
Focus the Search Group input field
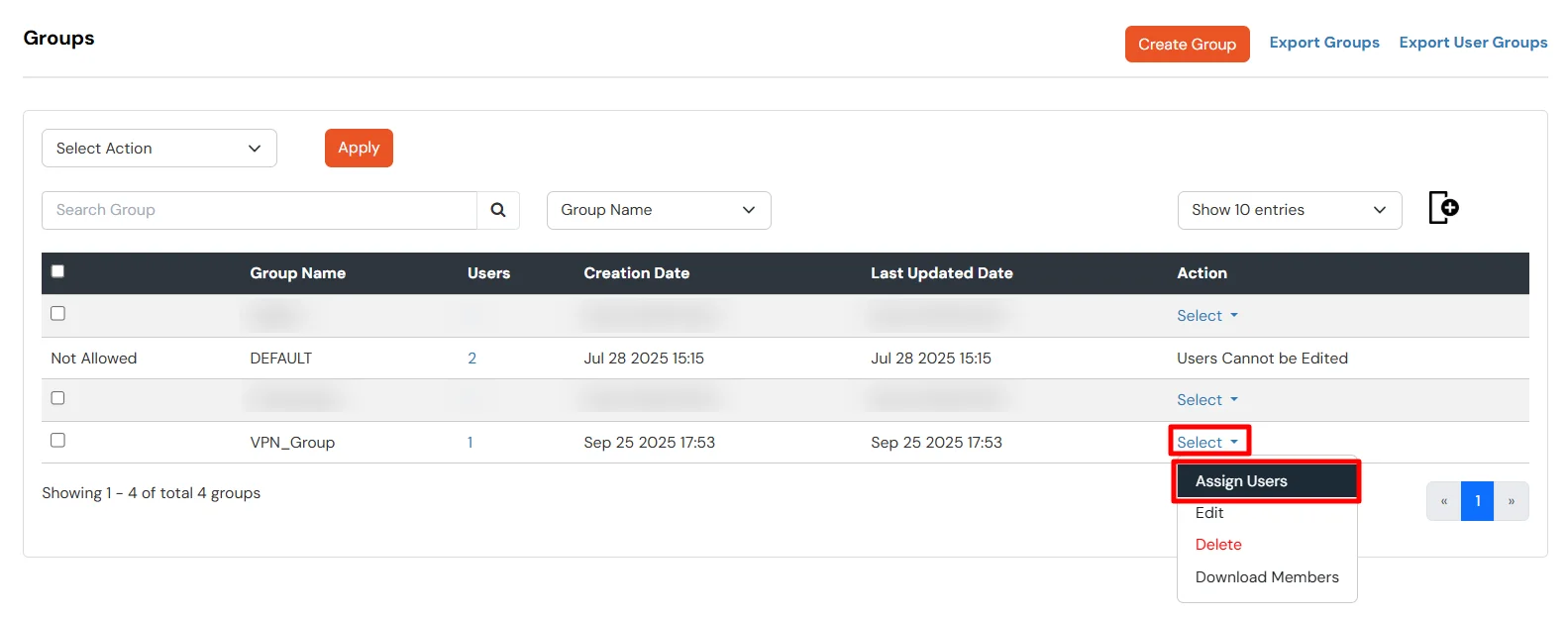pyautogui.click(x=260, y=210)
